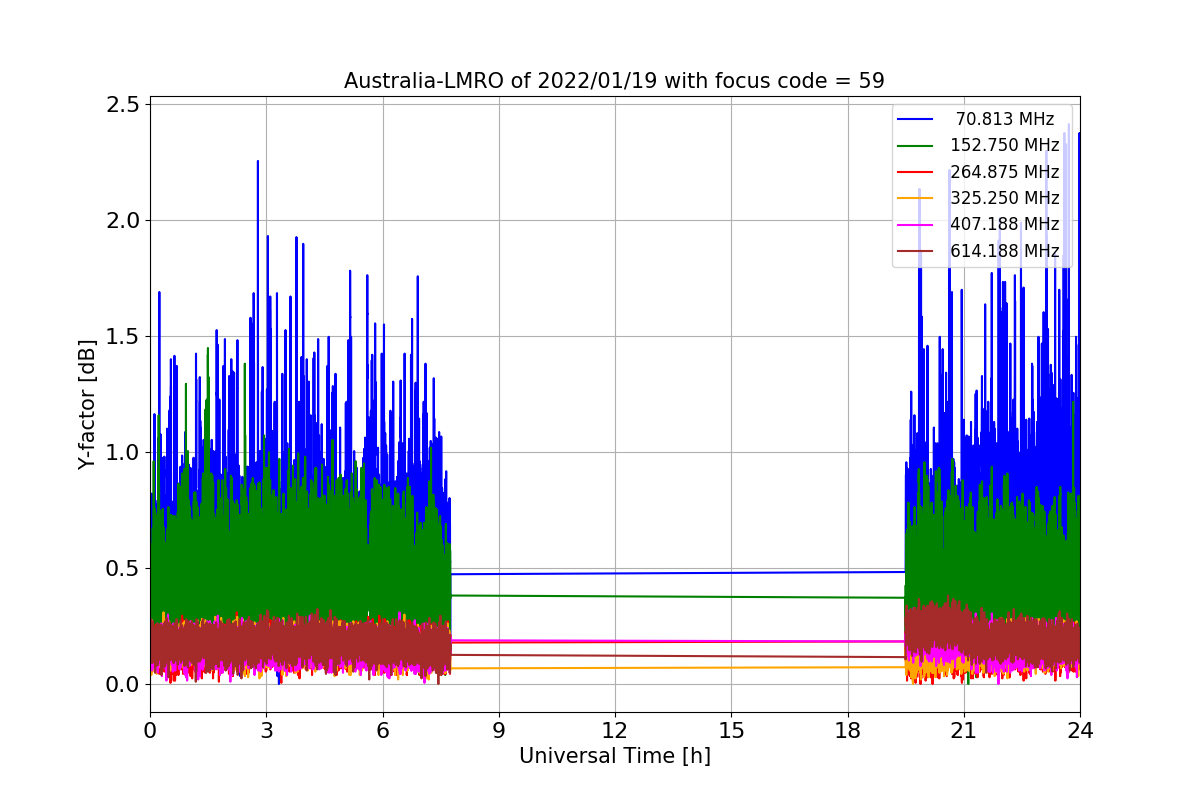
Task: Click the 0 tick on time axis
Action: pyautogui.click(x=150, y=731)
